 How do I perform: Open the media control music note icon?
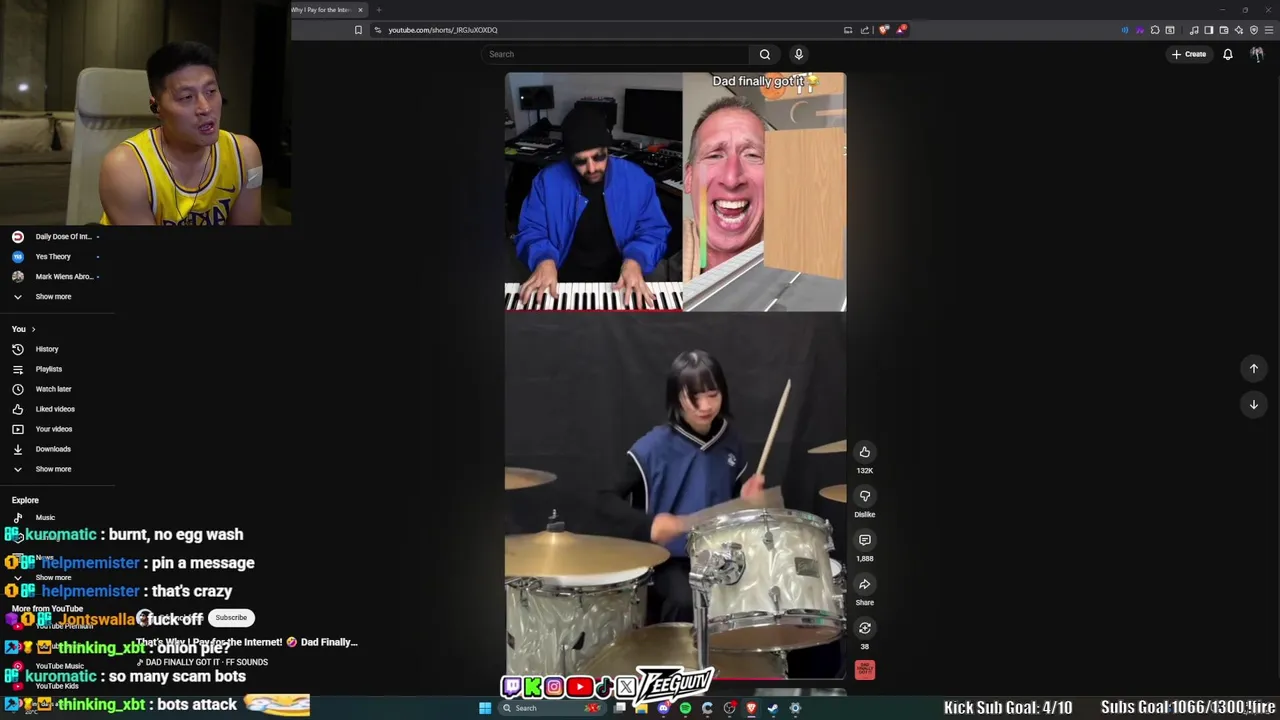coord(1194,30)
